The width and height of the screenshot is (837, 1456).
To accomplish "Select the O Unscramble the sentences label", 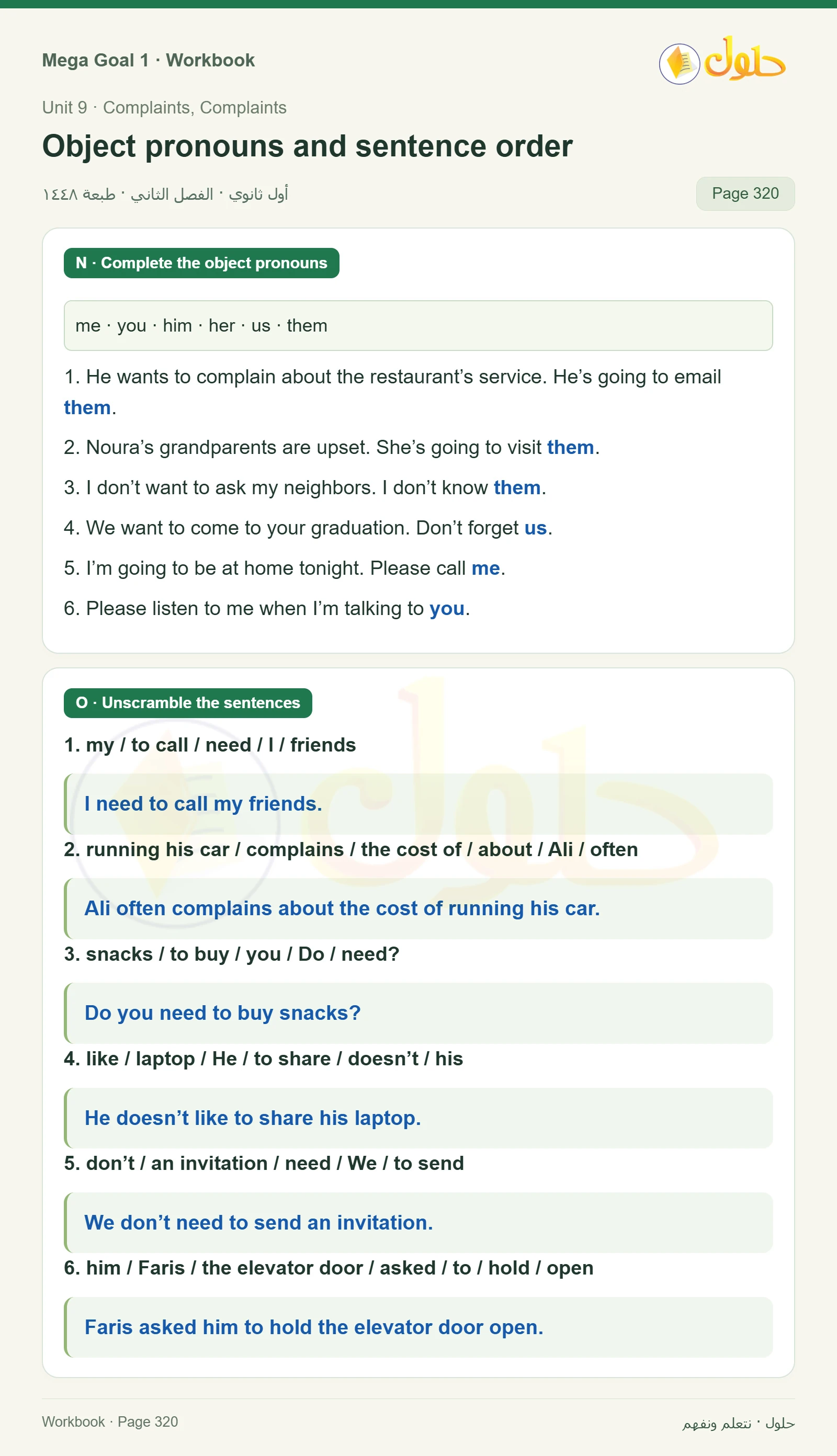I will pyautogui.click(x=188, y=703).
